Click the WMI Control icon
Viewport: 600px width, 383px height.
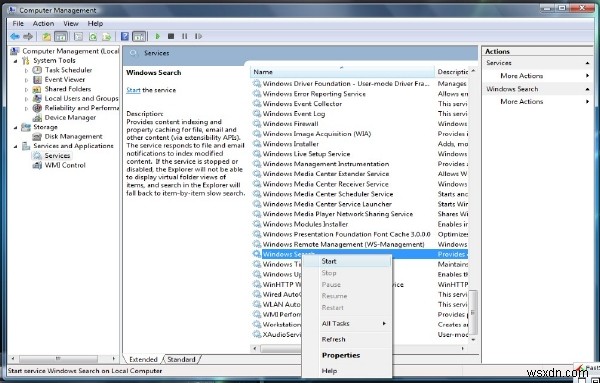[37, 165]
